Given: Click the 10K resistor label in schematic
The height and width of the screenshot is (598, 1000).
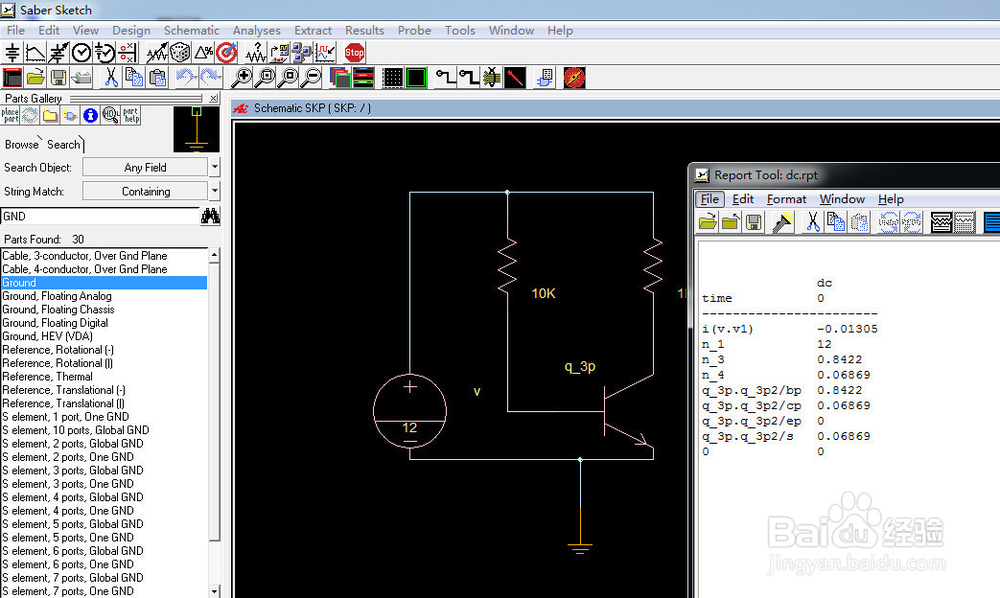Looking at the screenshot, I should pyautogui.click(x=543, y=293).
